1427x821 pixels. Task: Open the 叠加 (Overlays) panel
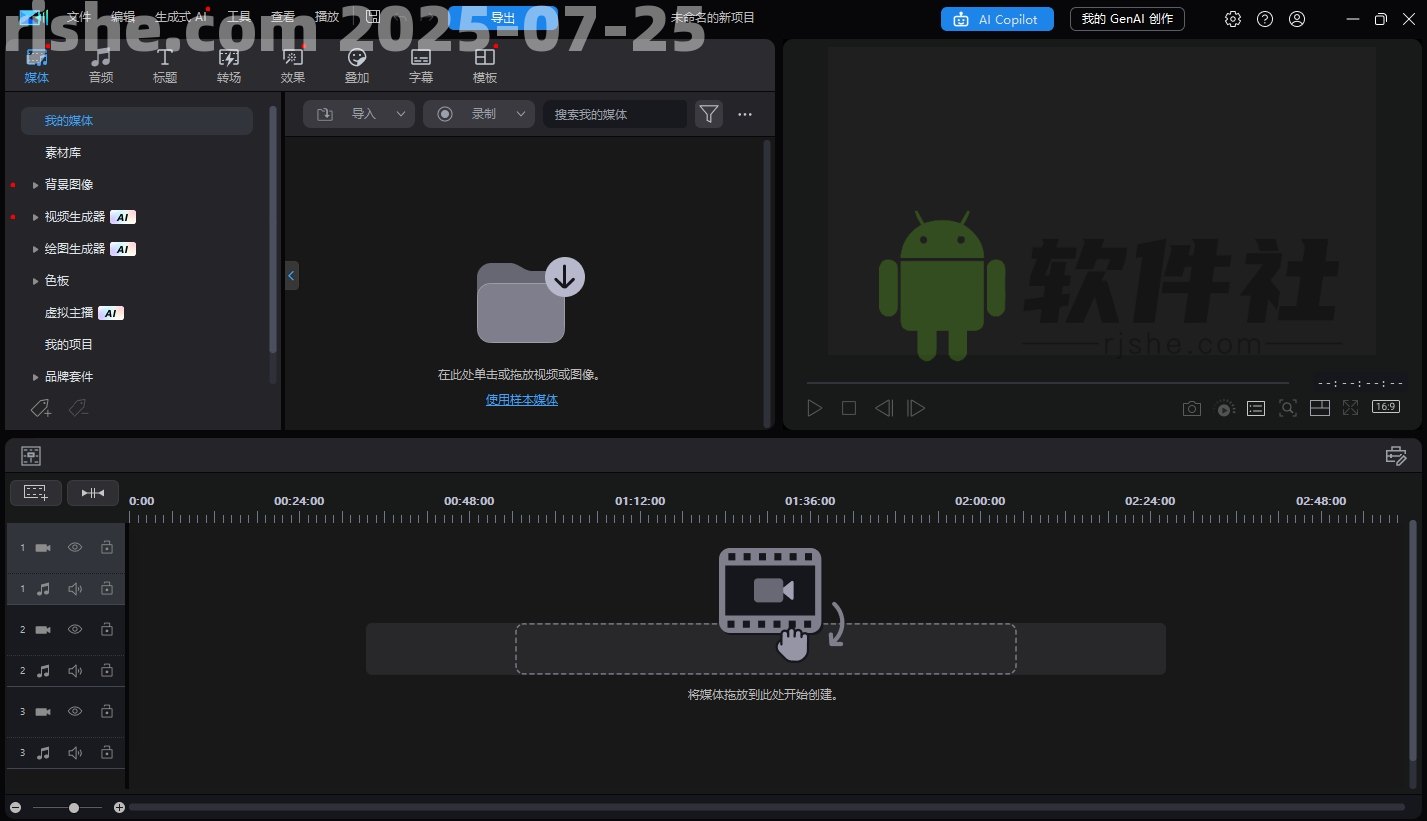tap(357, 63)
